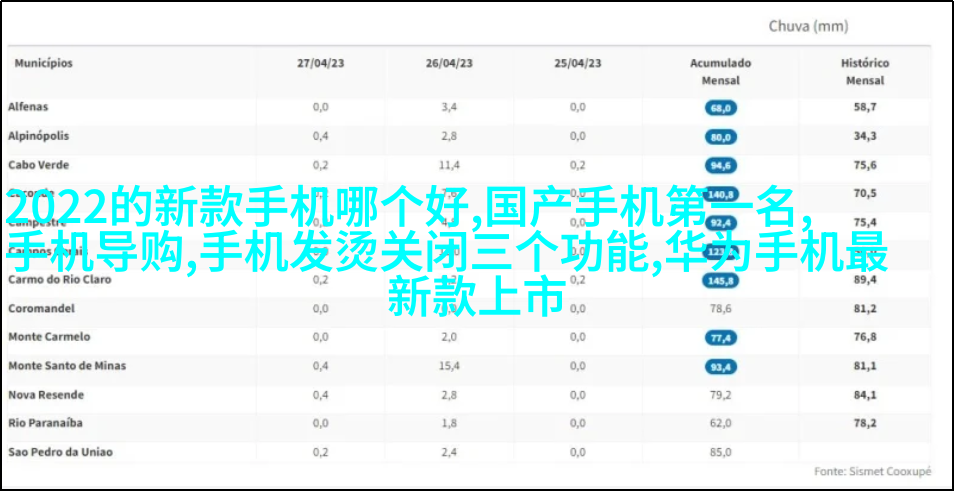Click the 1,8 value for Rio Paranaíba
This screenshot has width=954, height=491.
pos(449,423)
